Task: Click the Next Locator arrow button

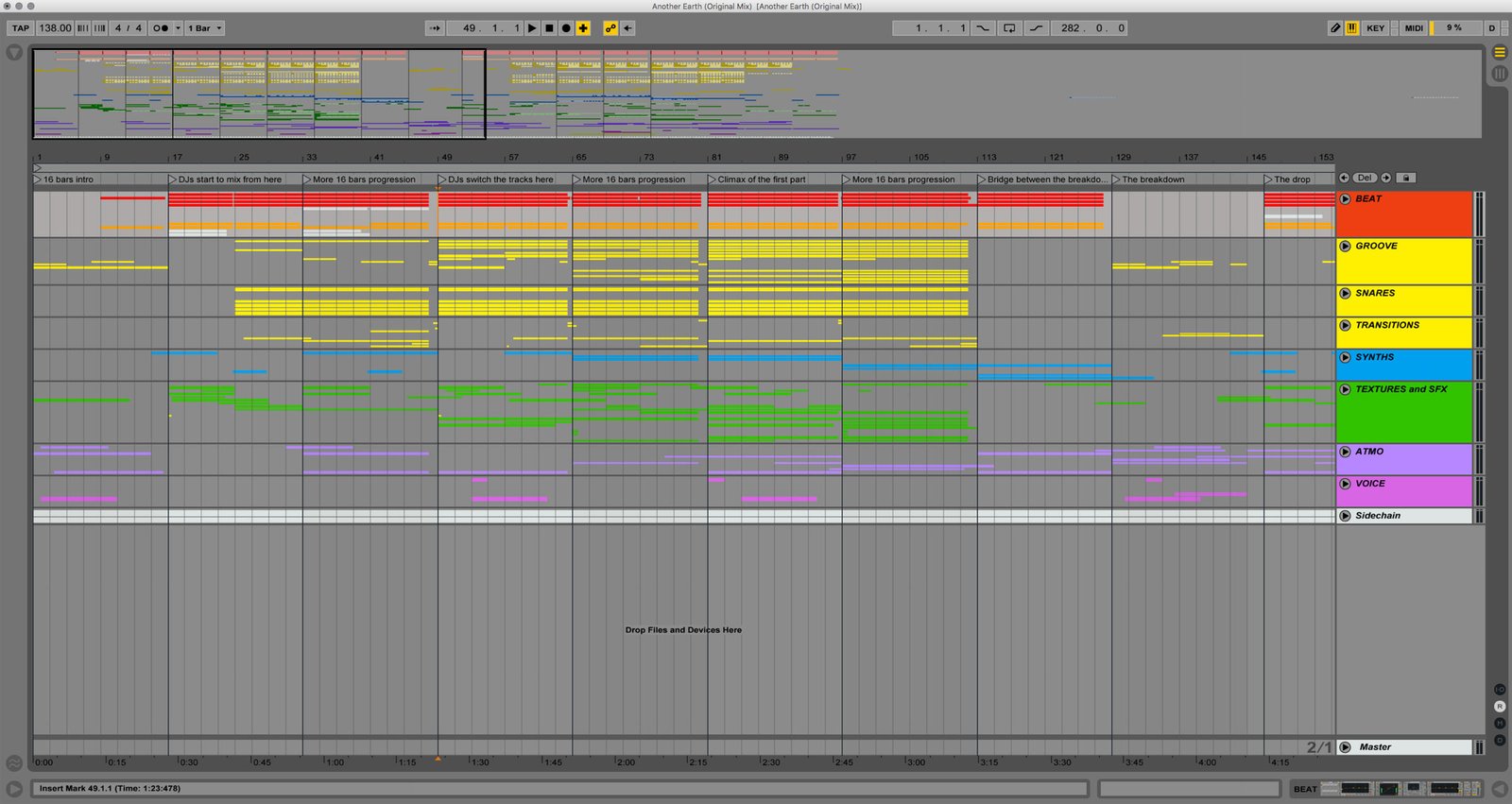Action: tap(1386, 178)
